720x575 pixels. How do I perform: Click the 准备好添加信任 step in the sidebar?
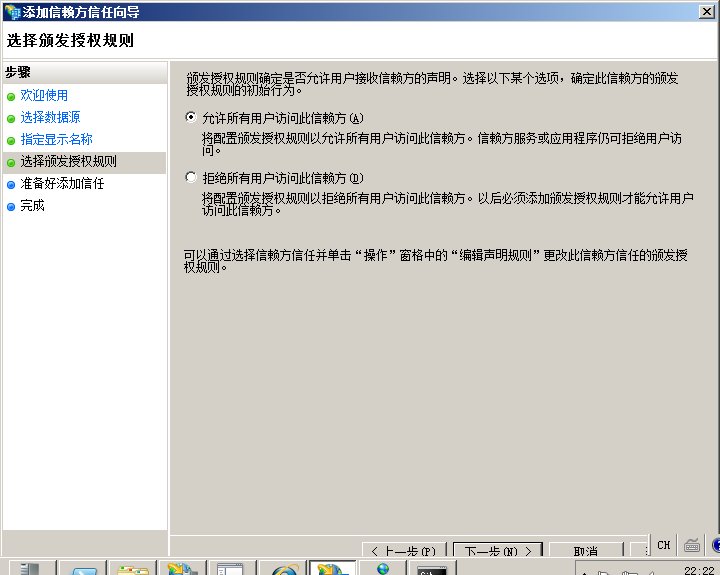(x=62, y=183)
